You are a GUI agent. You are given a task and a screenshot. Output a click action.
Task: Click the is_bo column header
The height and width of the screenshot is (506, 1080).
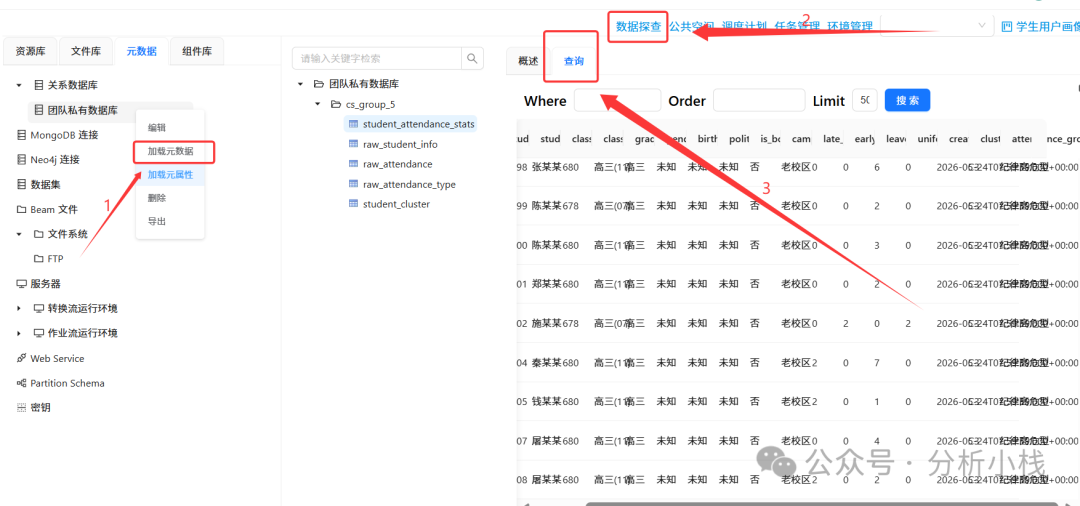click(770, 138)
